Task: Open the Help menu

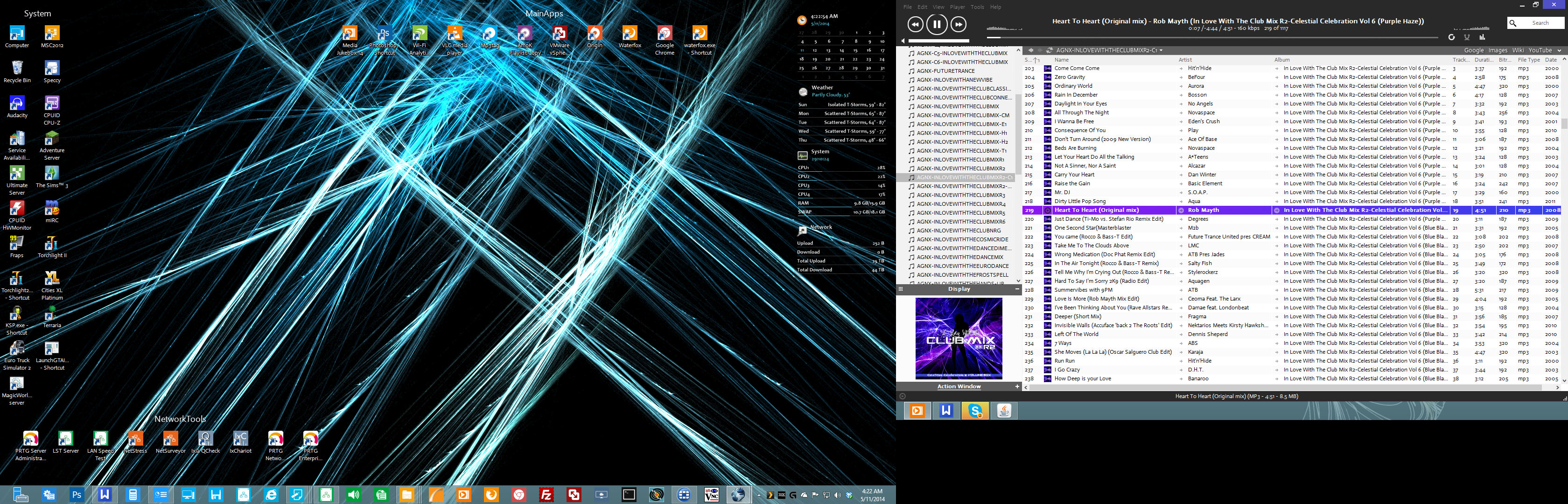Action: pos(995,7)
